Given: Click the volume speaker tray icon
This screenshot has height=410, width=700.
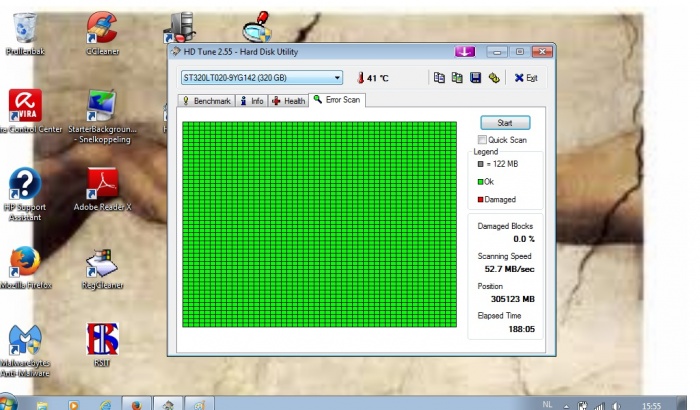Looking at the screenshot, I should tap(617, 406).
